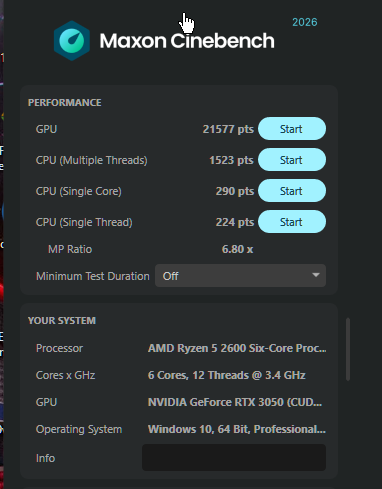Click the 2026 version label

click(305, 22)
